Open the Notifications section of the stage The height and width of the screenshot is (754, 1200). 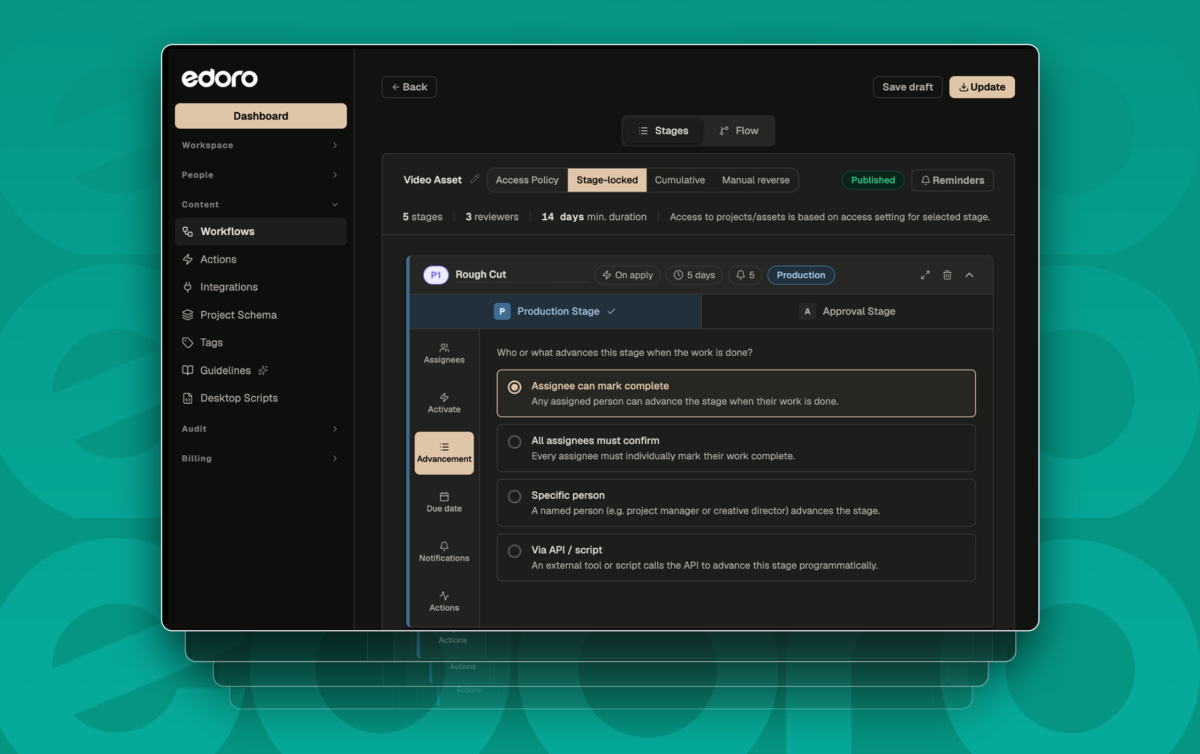coord(444,552)
